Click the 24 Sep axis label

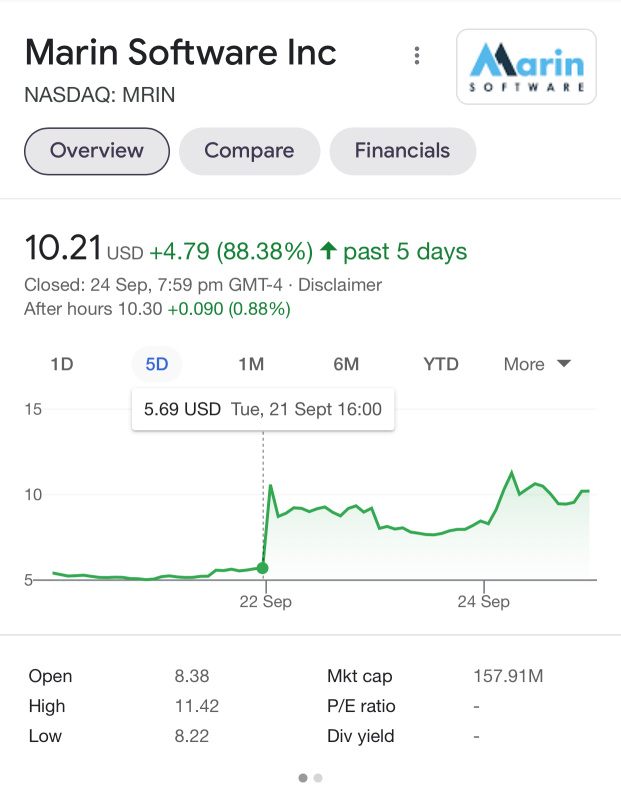click(x=483, y=602)
